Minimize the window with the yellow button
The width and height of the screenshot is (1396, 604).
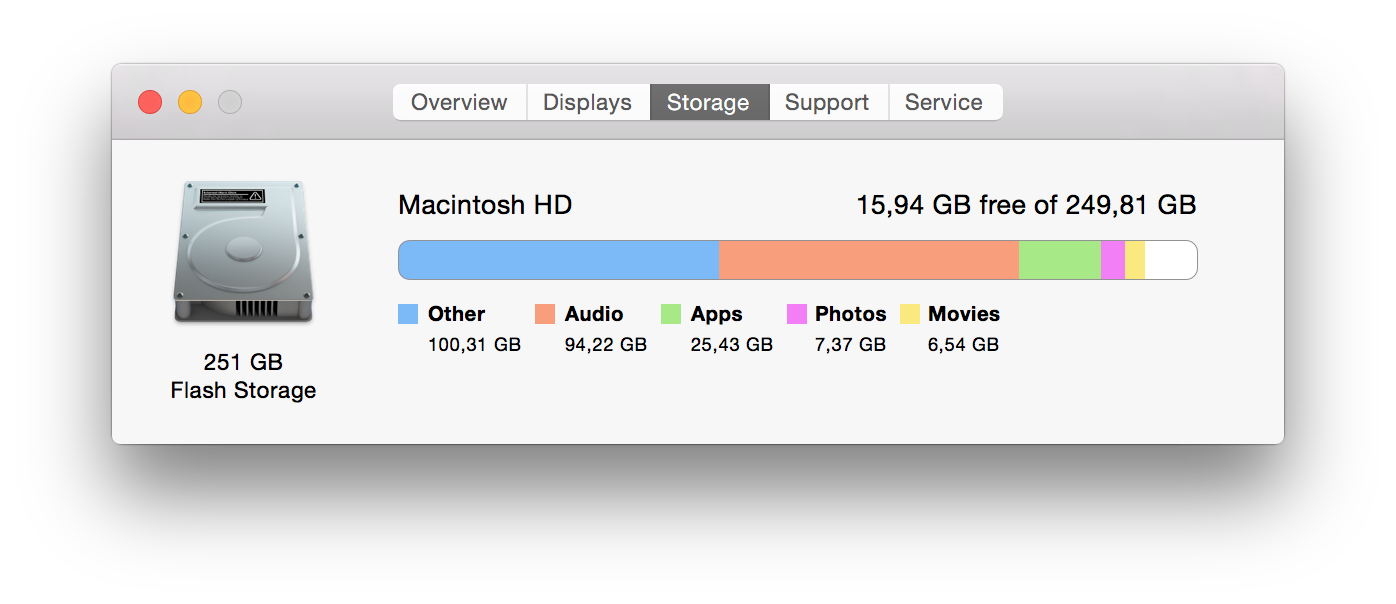pyautogui.click(x=190, y=102)
